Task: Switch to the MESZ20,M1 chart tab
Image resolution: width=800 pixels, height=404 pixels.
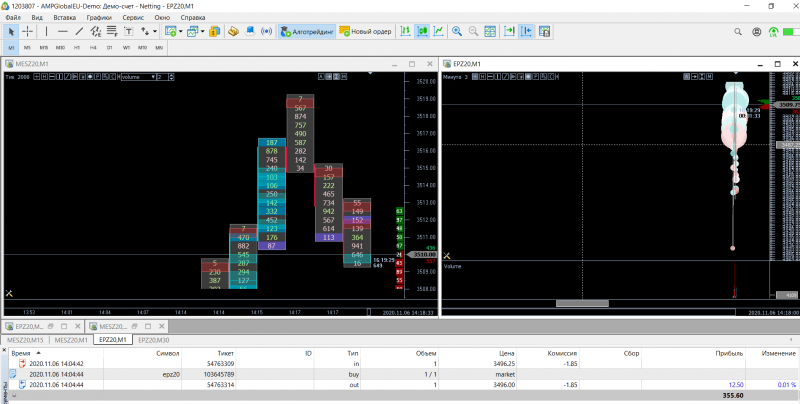Action: click(x=71, y=340)
